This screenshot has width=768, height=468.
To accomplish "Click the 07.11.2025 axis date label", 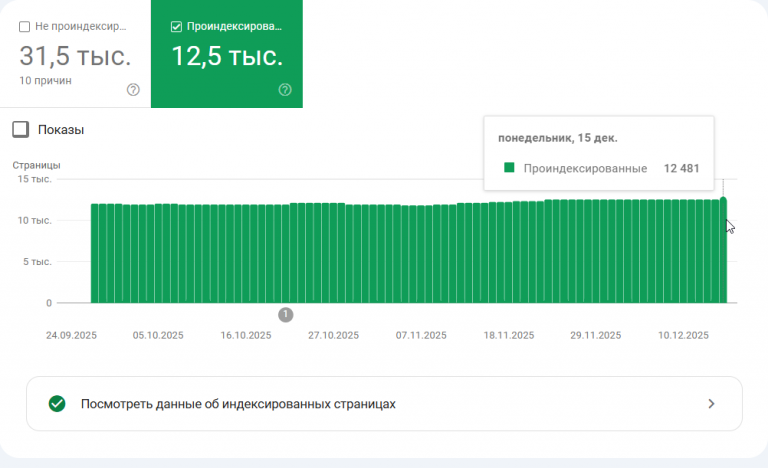I will pos(421,335).
